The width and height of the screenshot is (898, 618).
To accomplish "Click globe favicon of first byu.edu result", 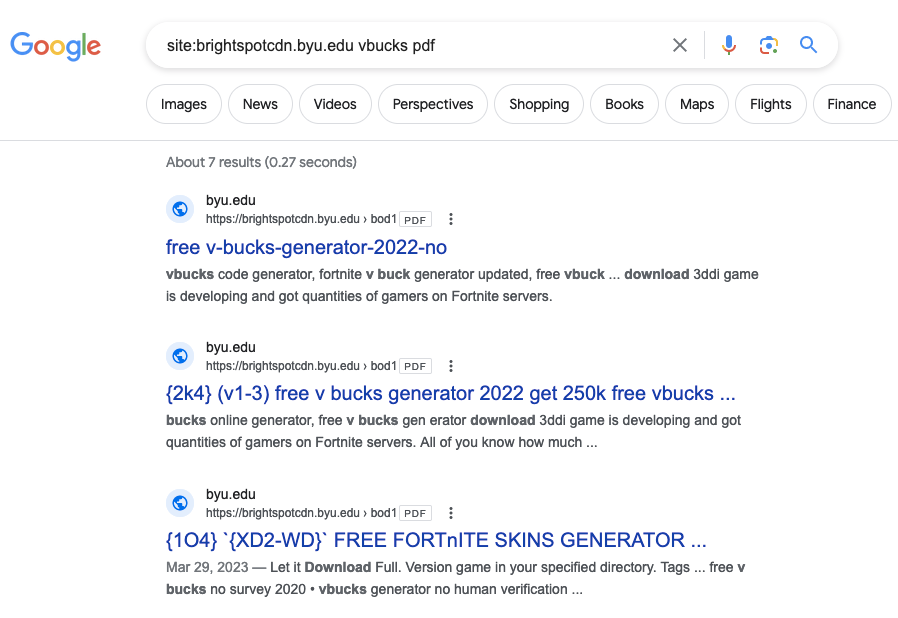I will tap(180, 209).
